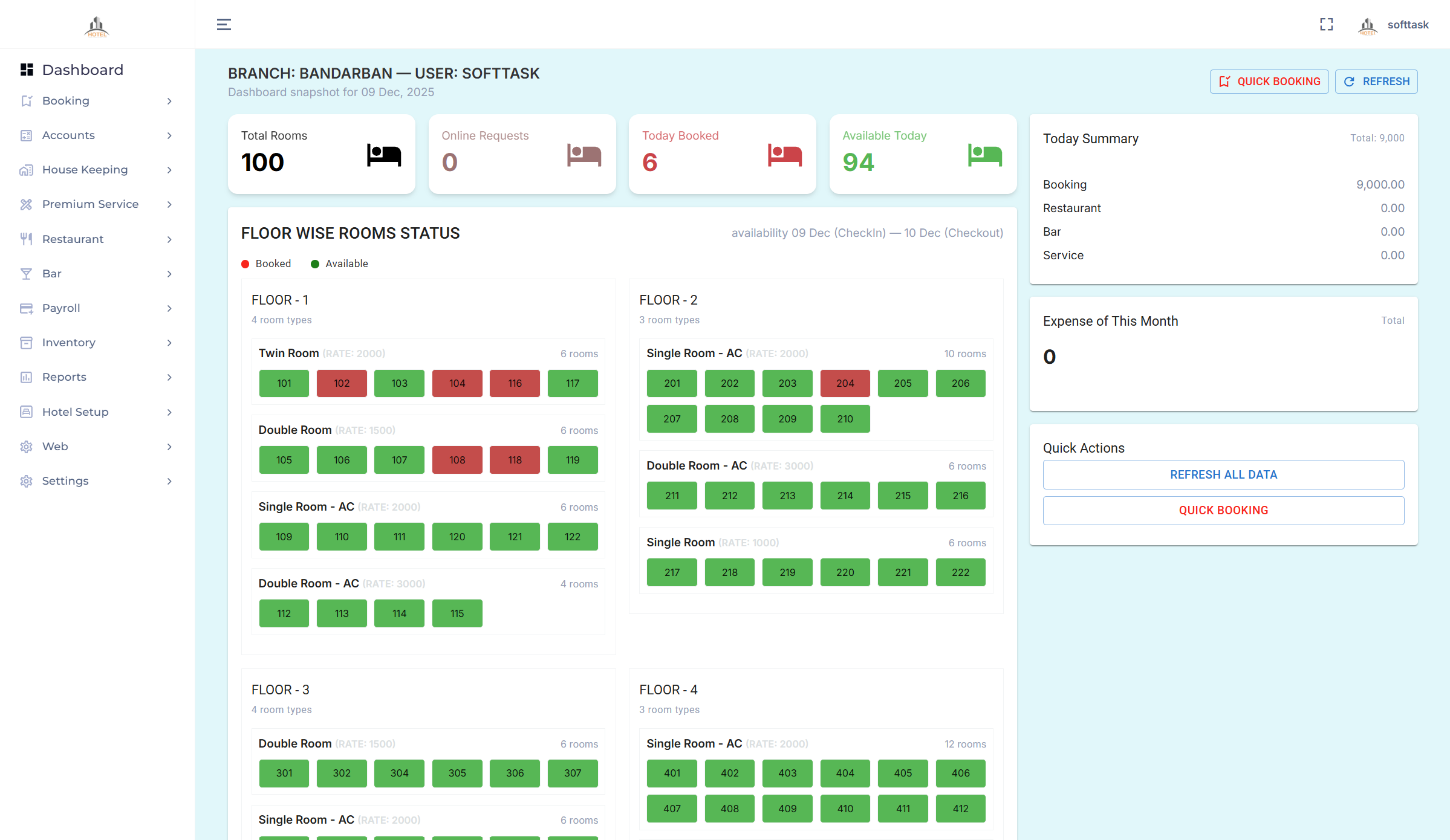Click the hotel logo in sidebar

coord(97,25)
